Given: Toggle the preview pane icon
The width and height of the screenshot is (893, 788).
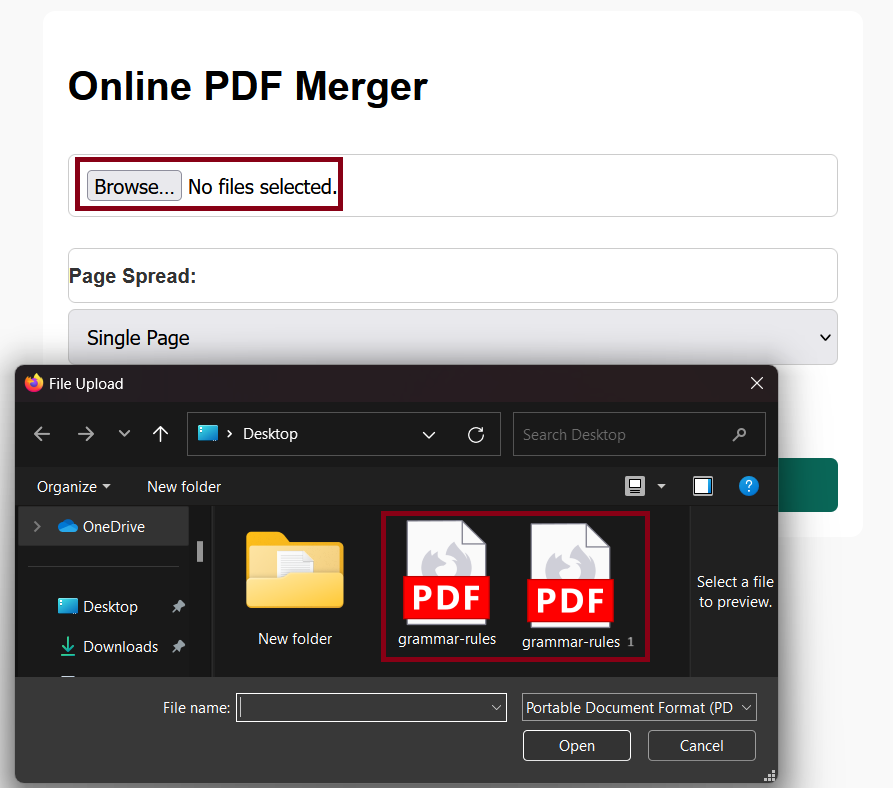Looking at the screenshot, I should point(703,486).
